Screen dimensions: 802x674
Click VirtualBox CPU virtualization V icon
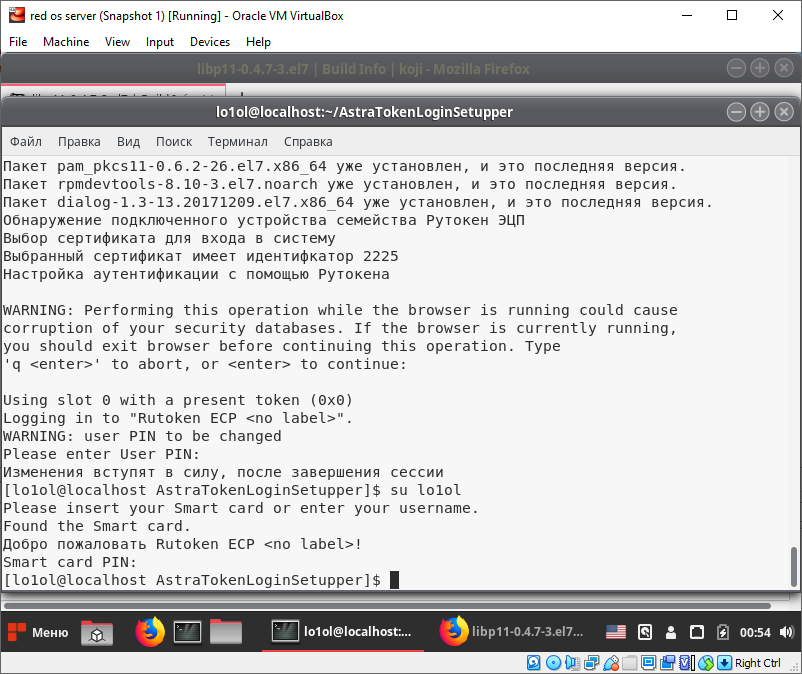tap(687, 663)
